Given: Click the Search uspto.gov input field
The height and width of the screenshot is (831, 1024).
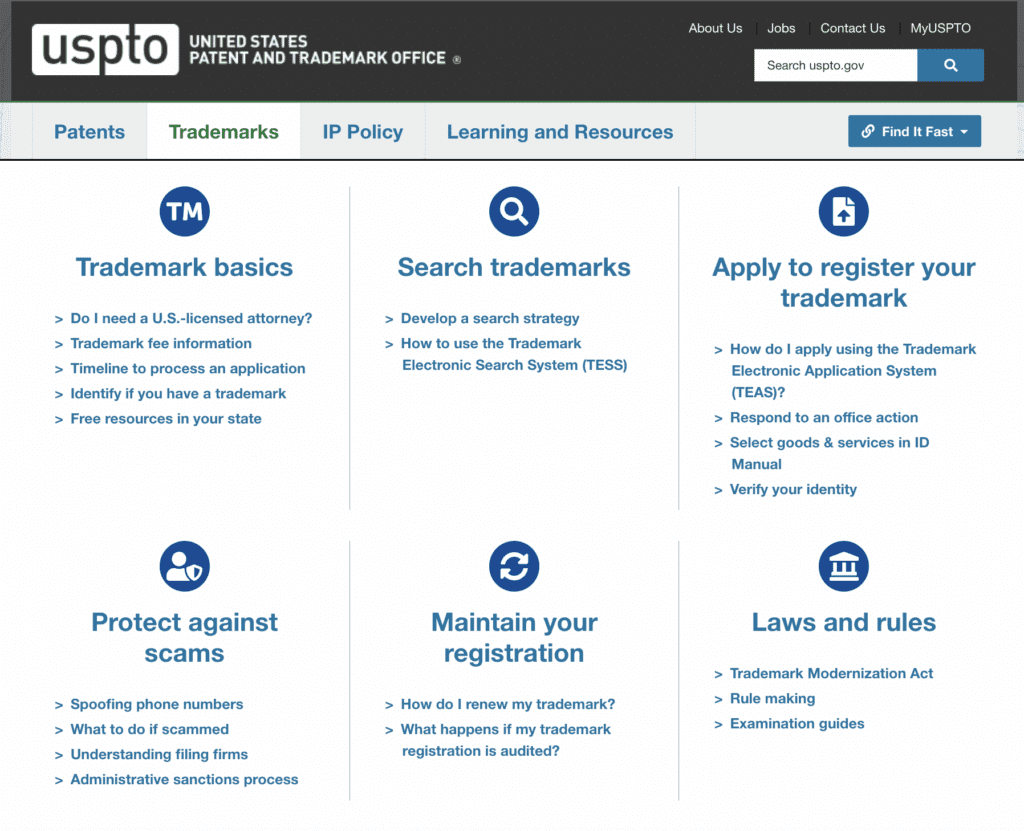Looking at the screenshot, I should [x=835, y=64].
